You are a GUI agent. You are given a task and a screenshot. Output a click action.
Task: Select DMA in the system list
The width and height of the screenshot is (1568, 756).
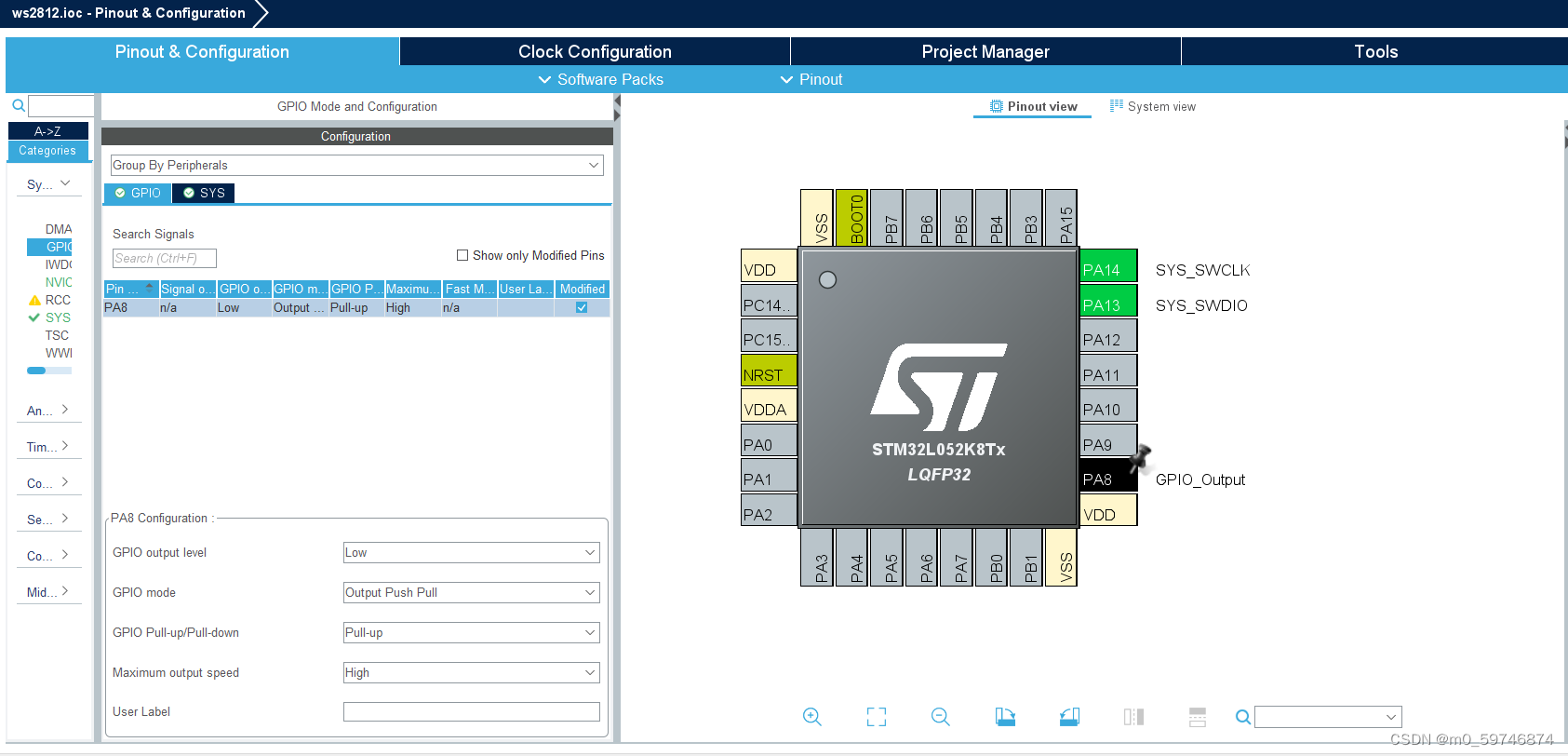click(x=58, y=229)
